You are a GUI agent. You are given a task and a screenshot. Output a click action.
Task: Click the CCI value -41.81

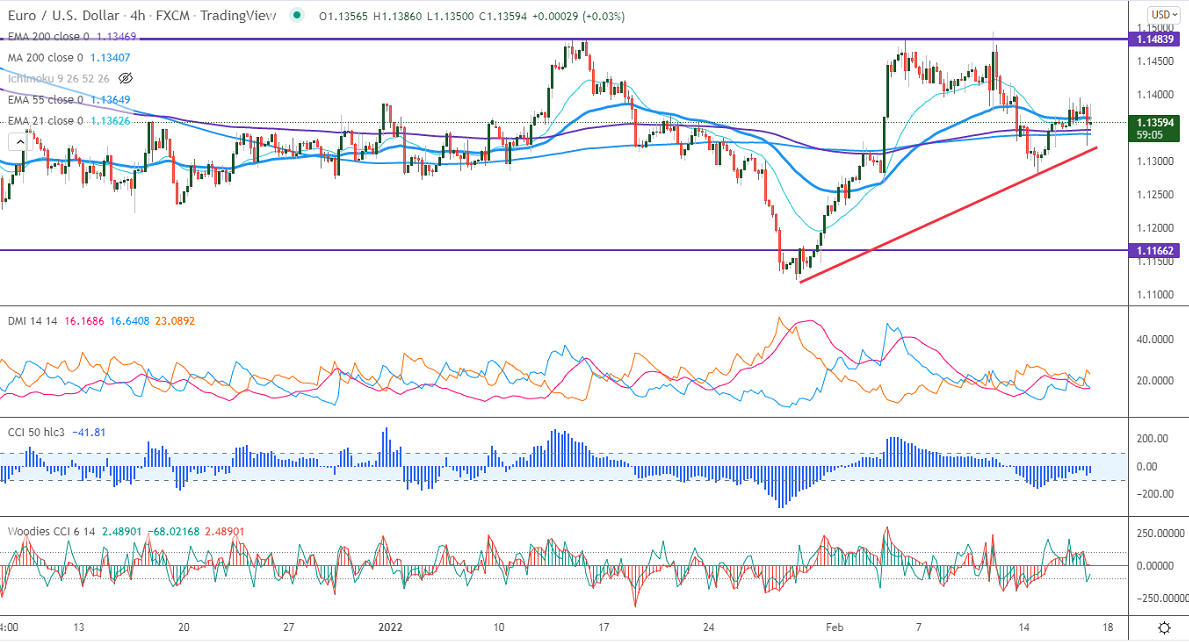pos(89,432)
